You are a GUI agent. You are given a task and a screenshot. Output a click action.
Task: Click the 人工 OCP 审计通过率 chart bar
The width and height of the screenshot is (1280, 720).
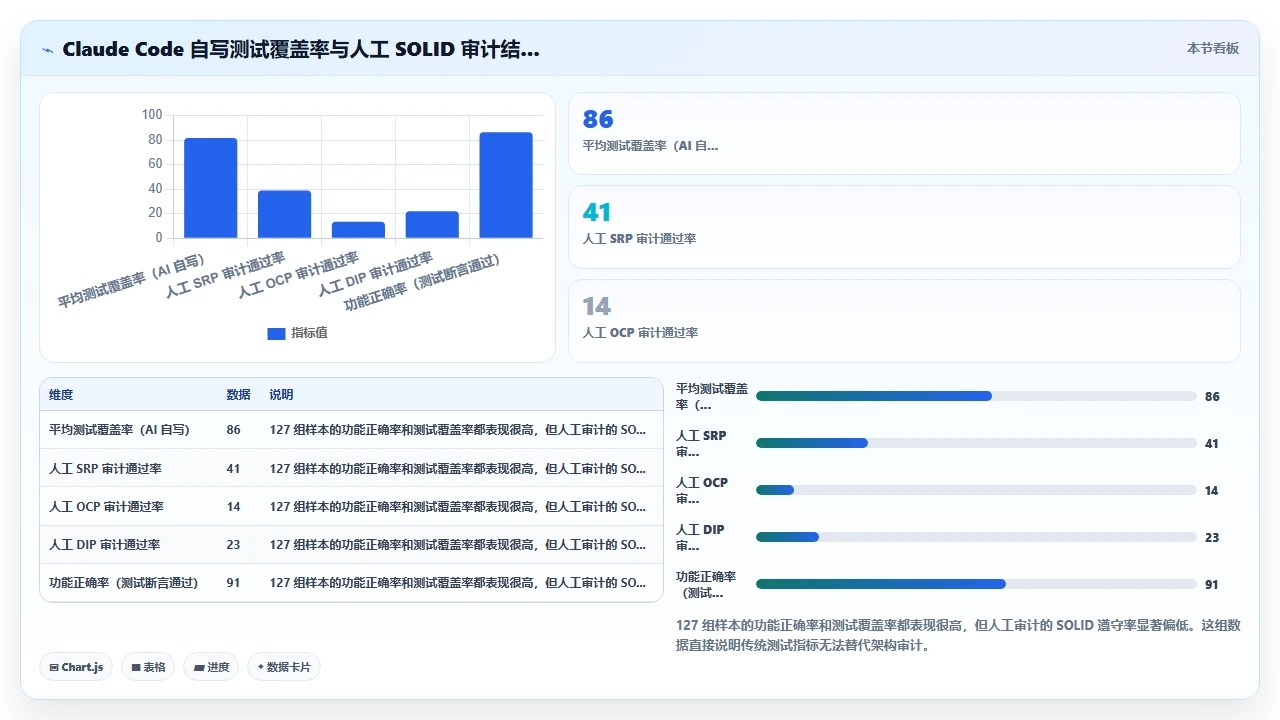358,230
